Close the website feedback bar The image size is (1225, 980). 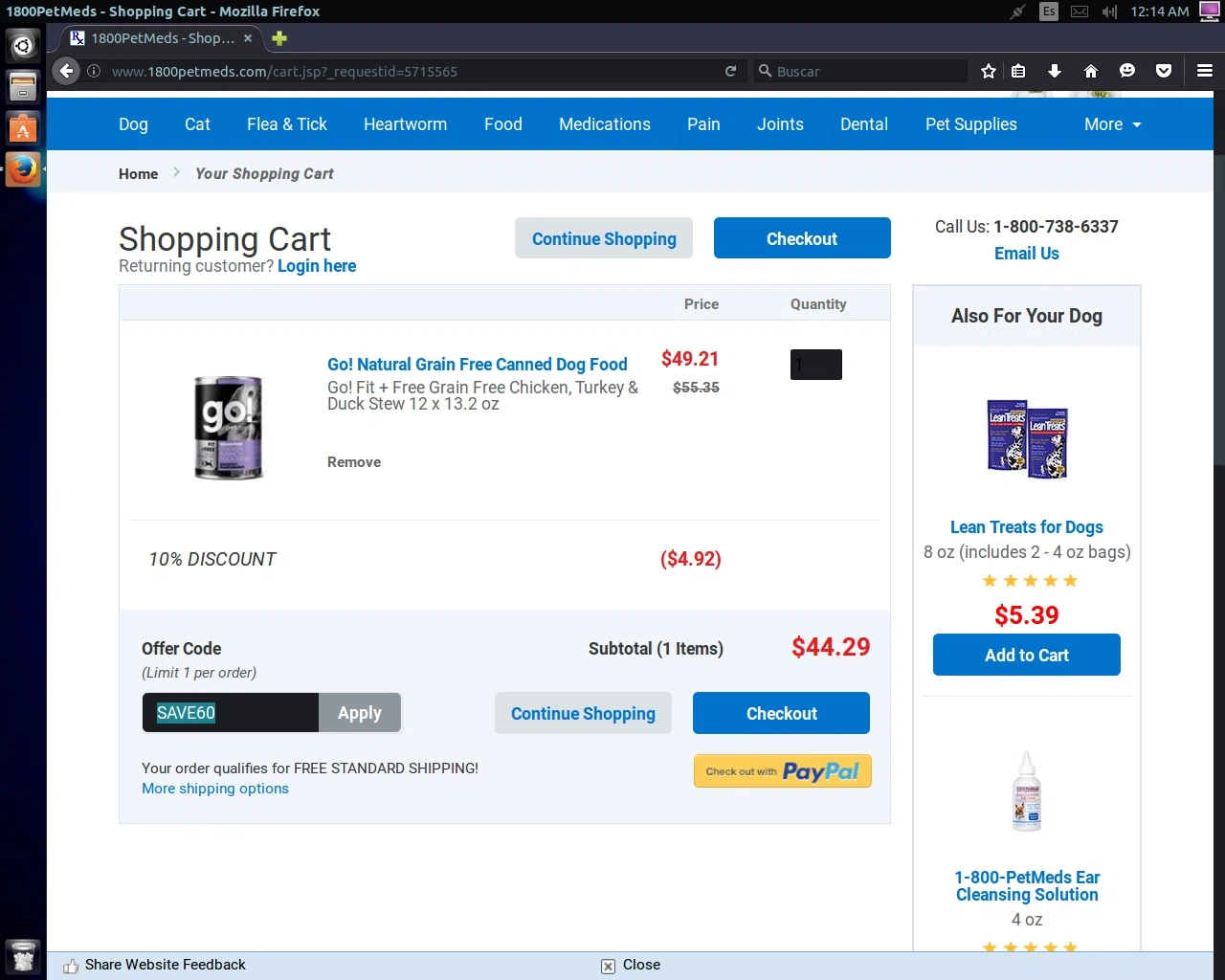[631, 965]
